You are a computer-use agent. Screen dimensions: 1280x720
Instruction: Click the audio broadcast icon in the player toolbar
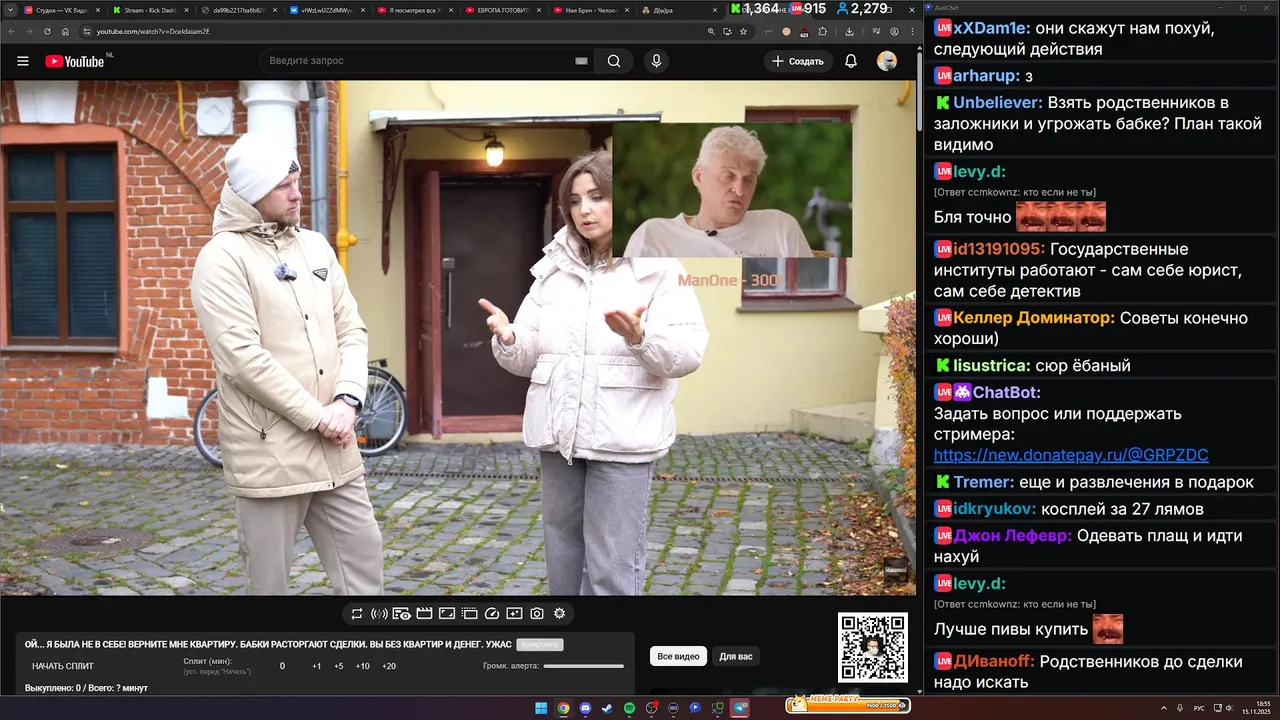[x=379, y=613]
